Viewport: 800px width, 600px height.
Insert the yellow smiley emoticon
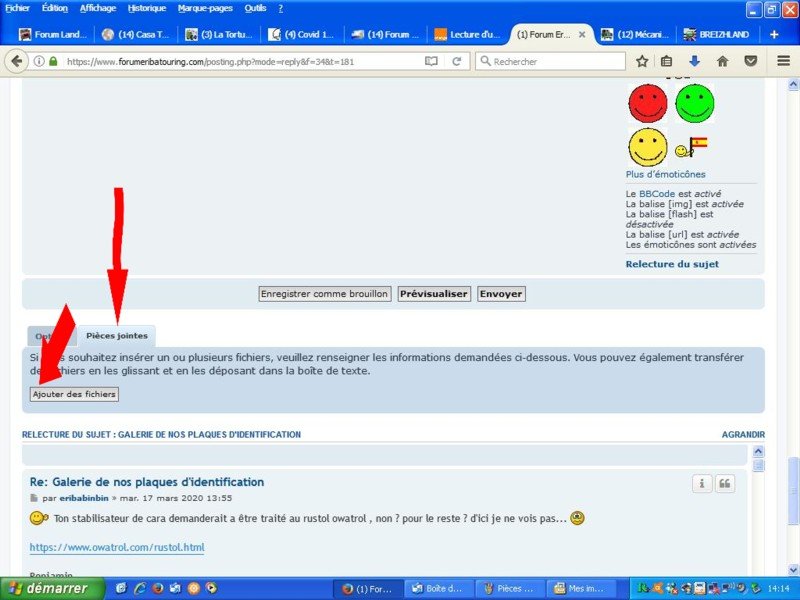(x=647, y=147)
